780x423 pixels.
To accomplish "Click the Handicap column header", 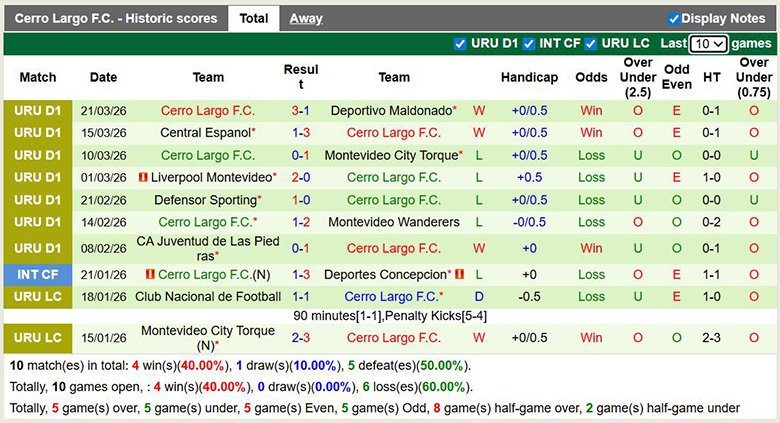I will [x=529, y=77].
